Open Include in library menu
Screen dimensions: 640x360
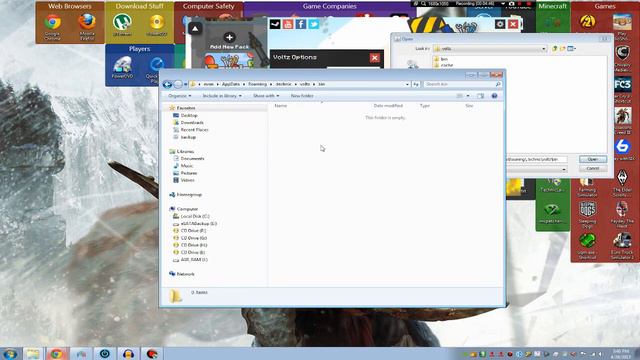(x=222, y=96)
